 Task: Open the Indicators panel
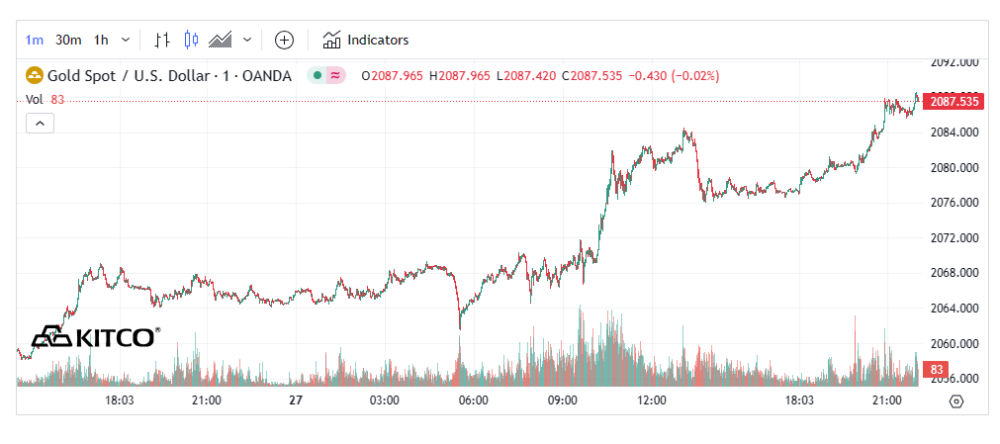[x=365, y=40]
